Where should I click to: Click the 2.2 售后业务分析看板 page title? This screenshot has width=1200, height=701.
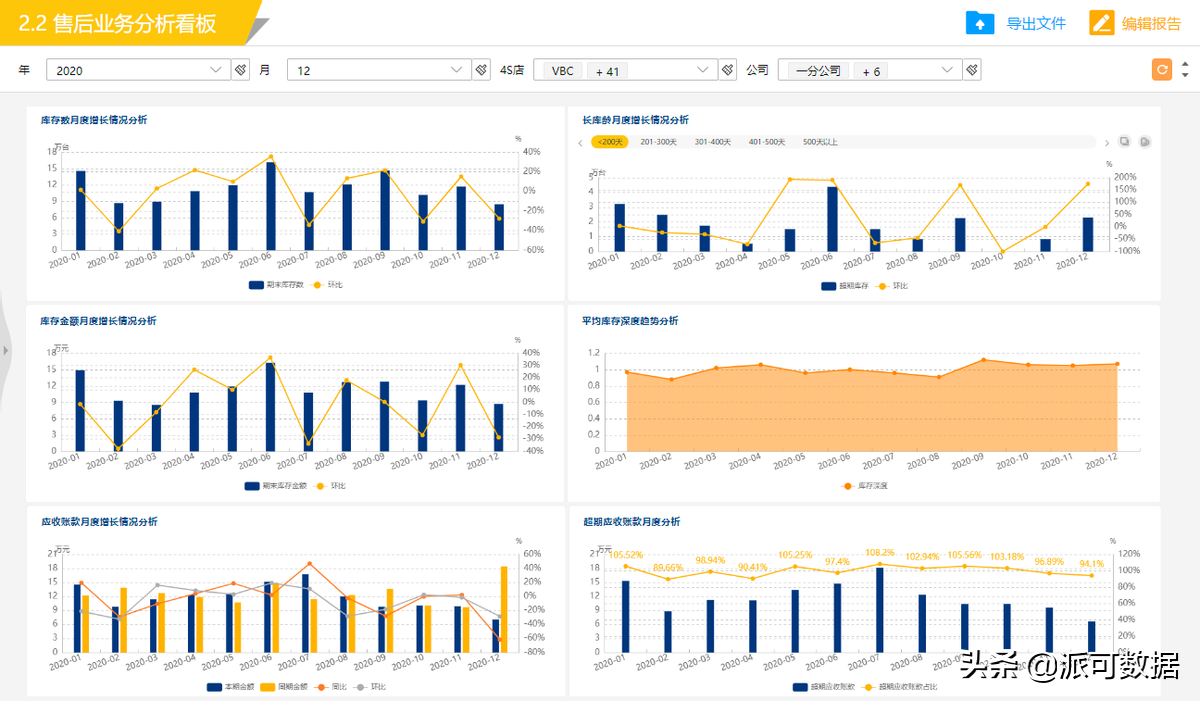[x=118, y=24]
